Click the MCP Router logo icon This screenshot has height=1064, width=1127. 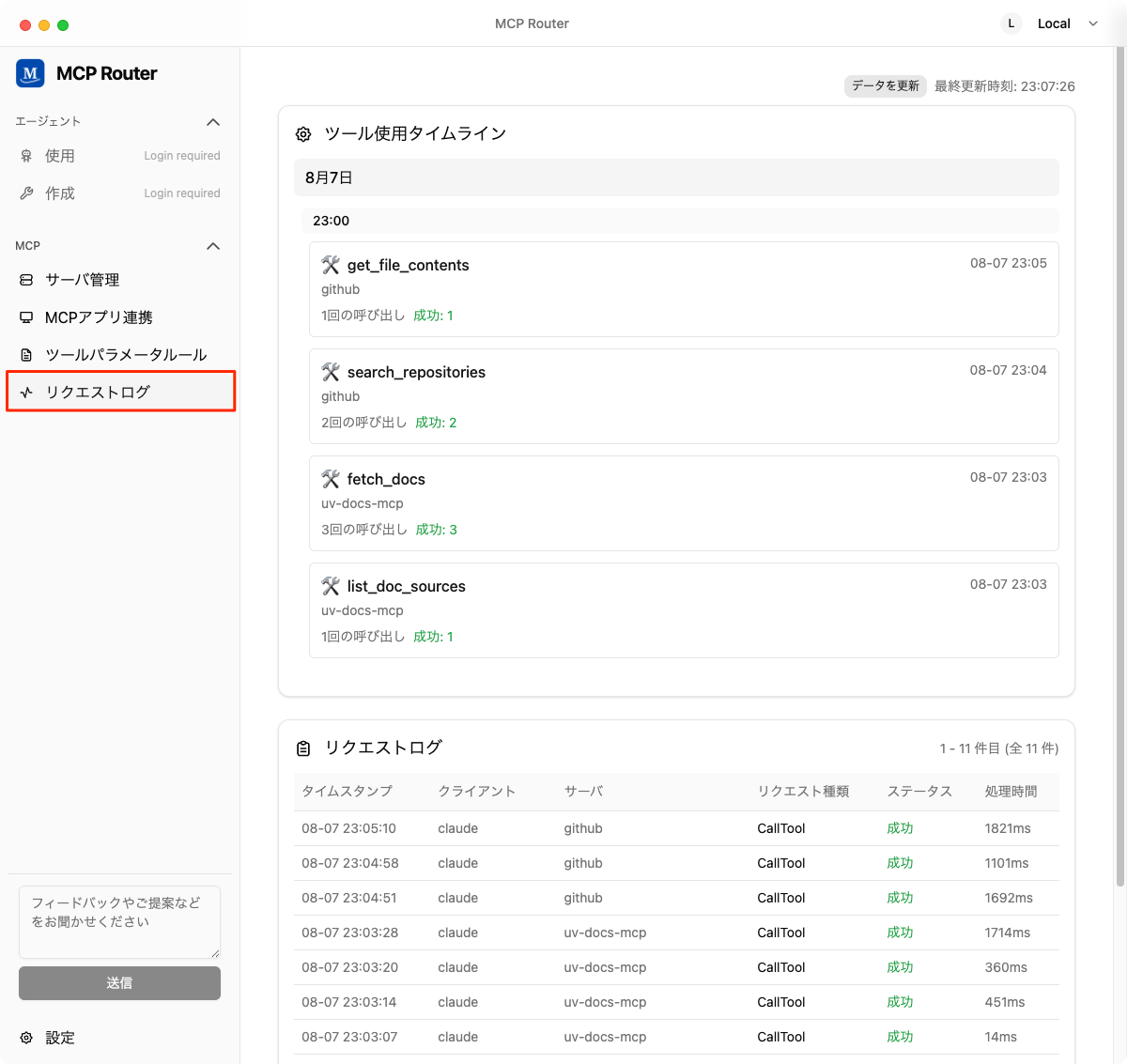30,73
